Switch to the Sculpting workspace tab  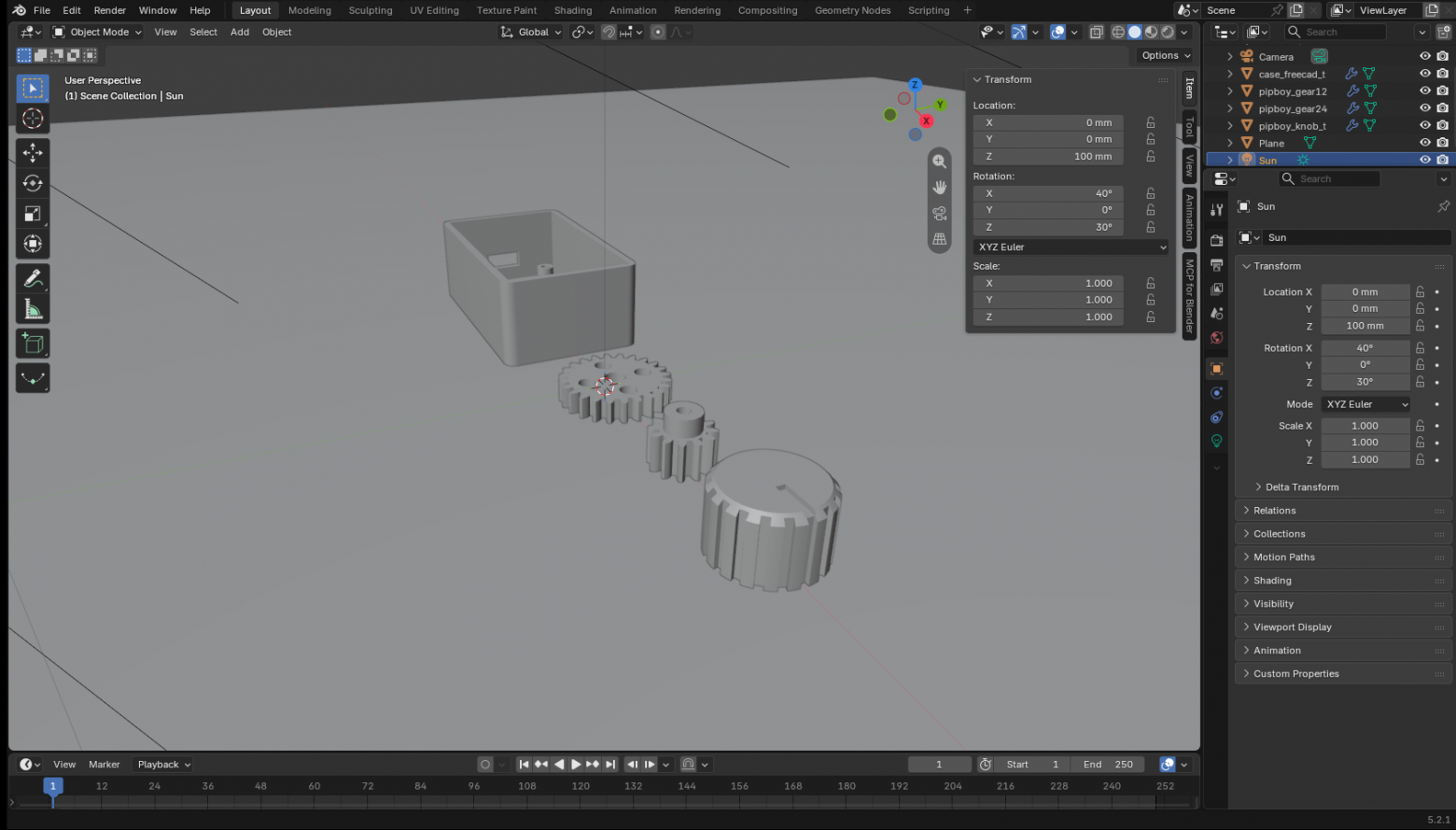click(x=371, y=10)
